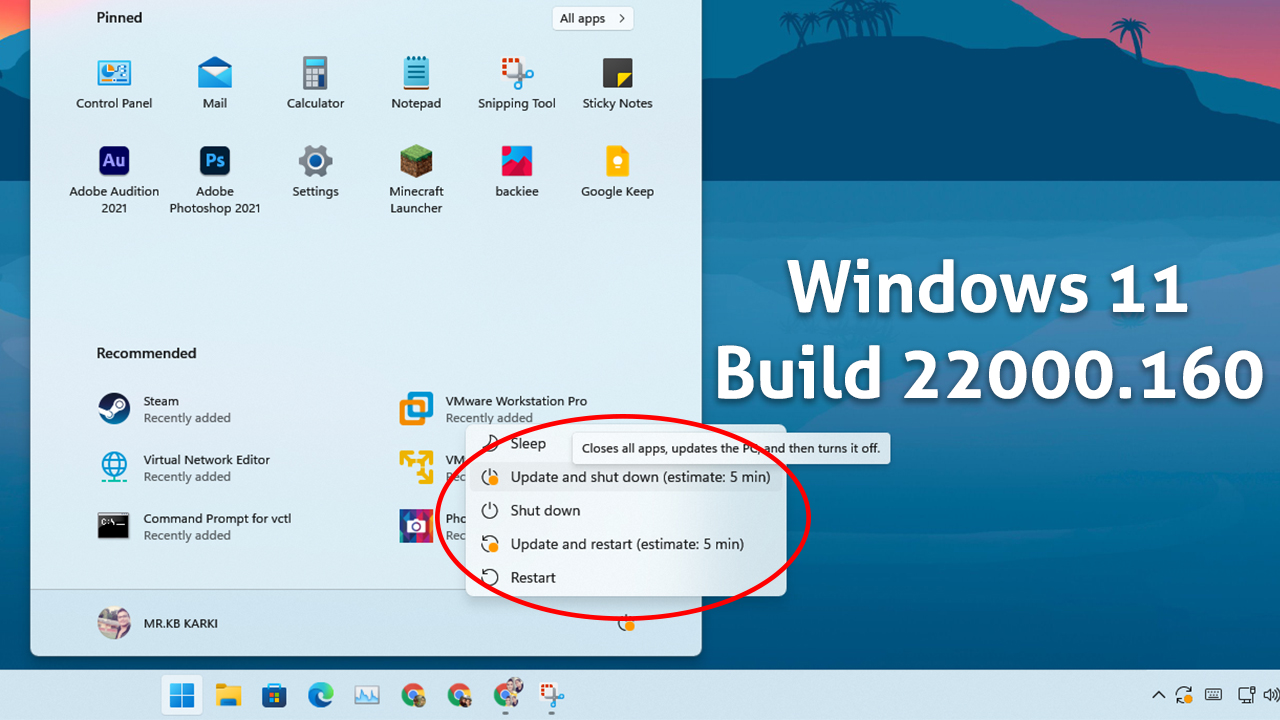1280x720 pixels.
Task: Click the All apps button
Action: coord(593,18)
